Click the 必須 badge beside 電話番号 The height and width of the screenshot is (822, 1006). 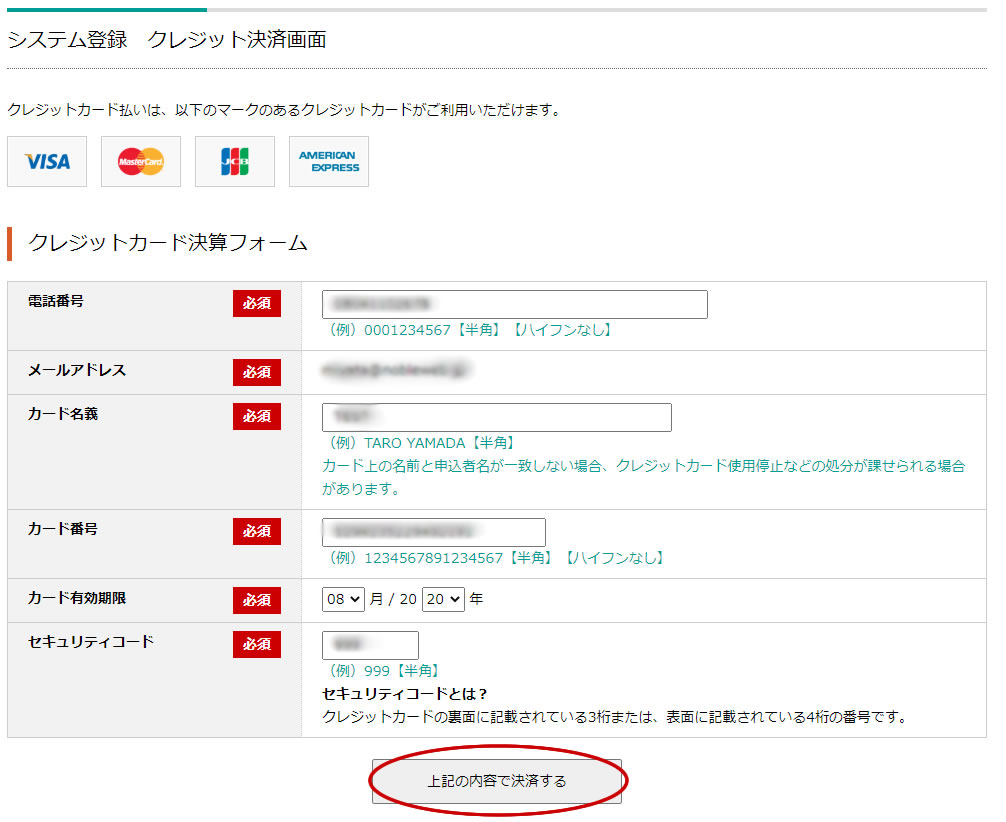(x=257, y=304)
